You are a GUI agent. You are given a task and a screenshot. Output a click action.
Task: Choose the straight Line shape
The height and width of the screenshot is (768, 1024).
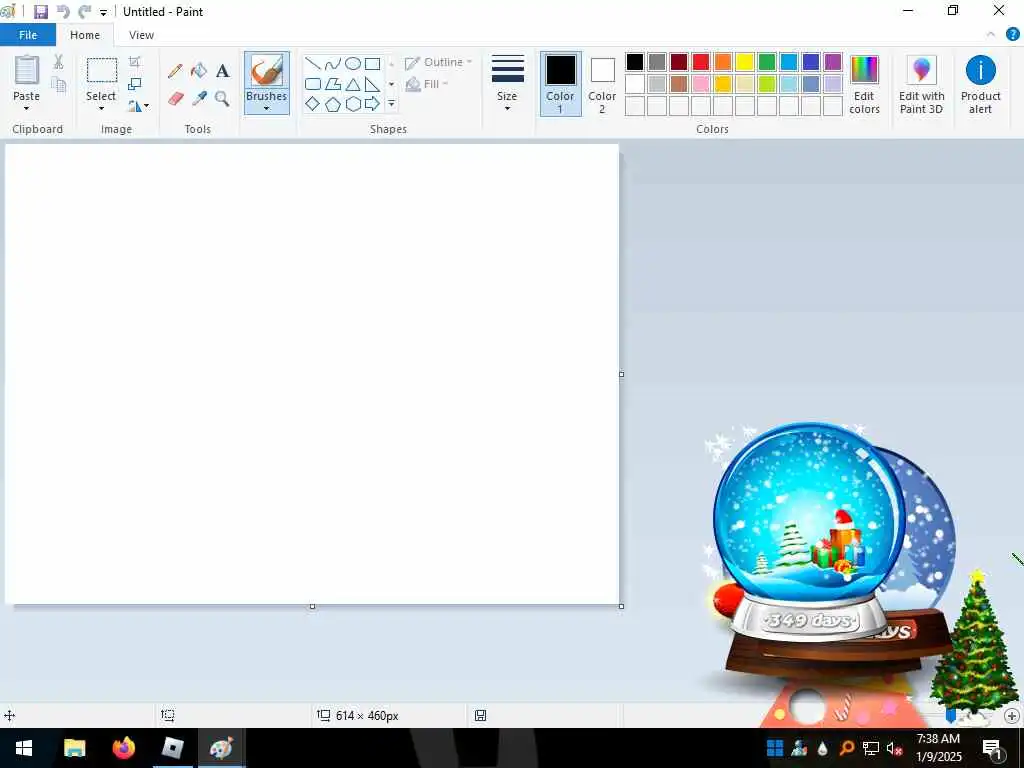(x=313, y=63)
